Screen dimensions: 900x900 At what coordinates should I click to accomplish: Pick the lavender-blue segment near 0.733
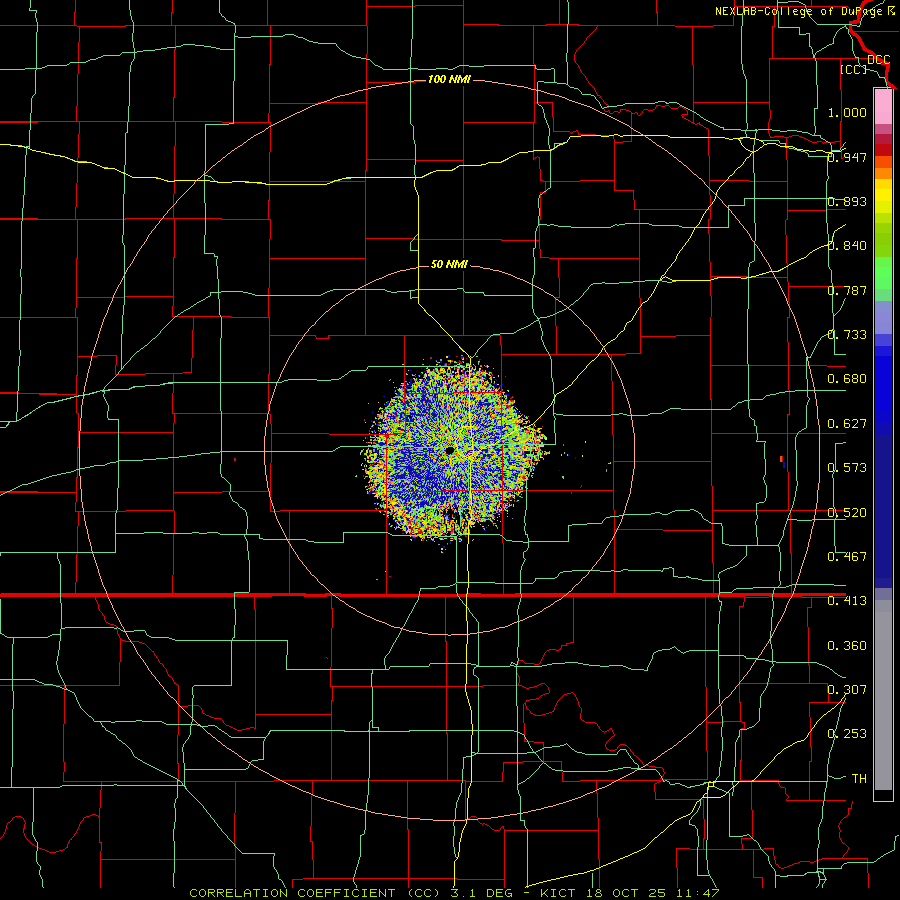(883, 318)
